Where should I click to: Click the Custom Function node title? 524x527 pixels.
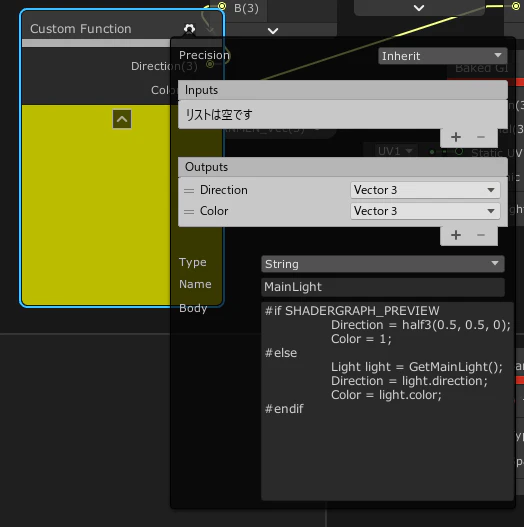[x=81, y=29]
